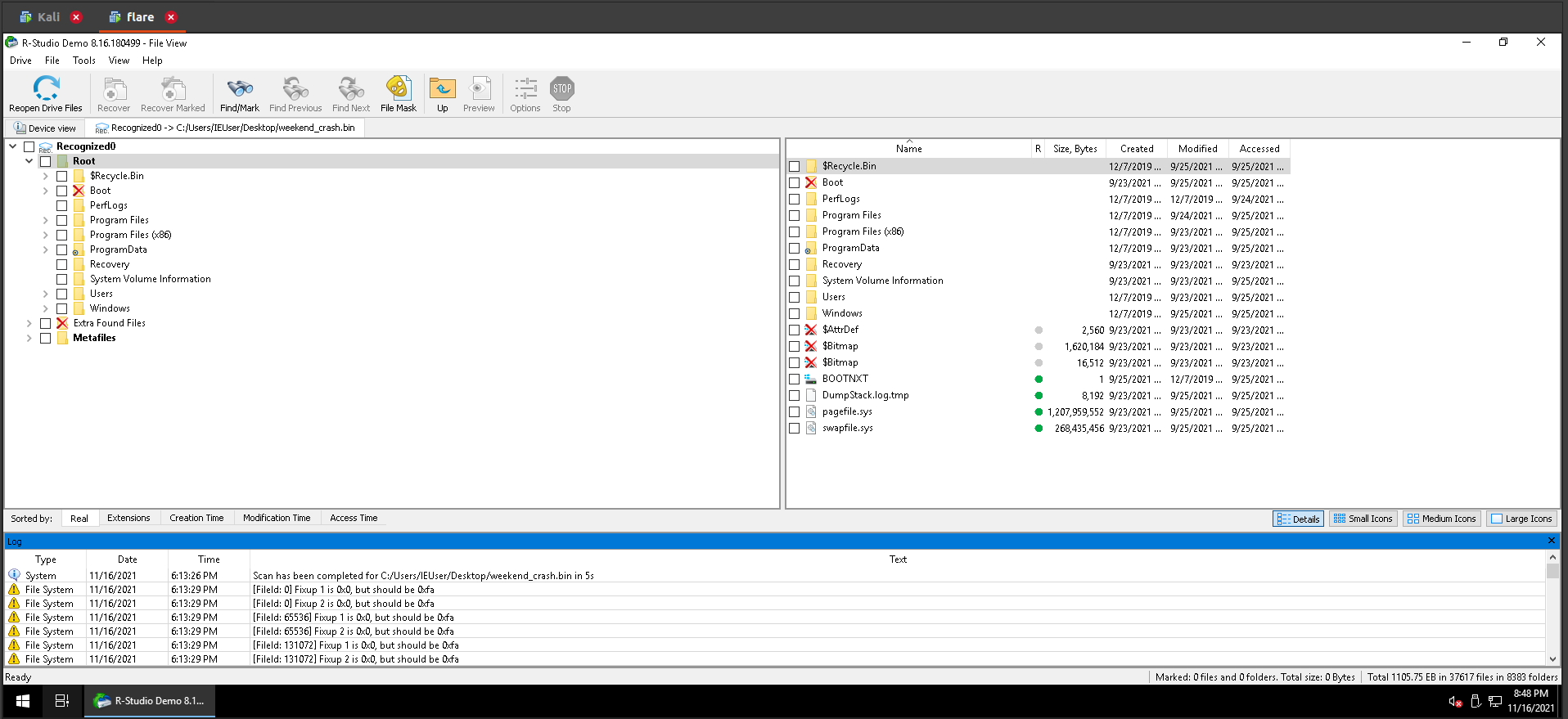Mark the Extra Found Files checkbox

tap(46, 323)
